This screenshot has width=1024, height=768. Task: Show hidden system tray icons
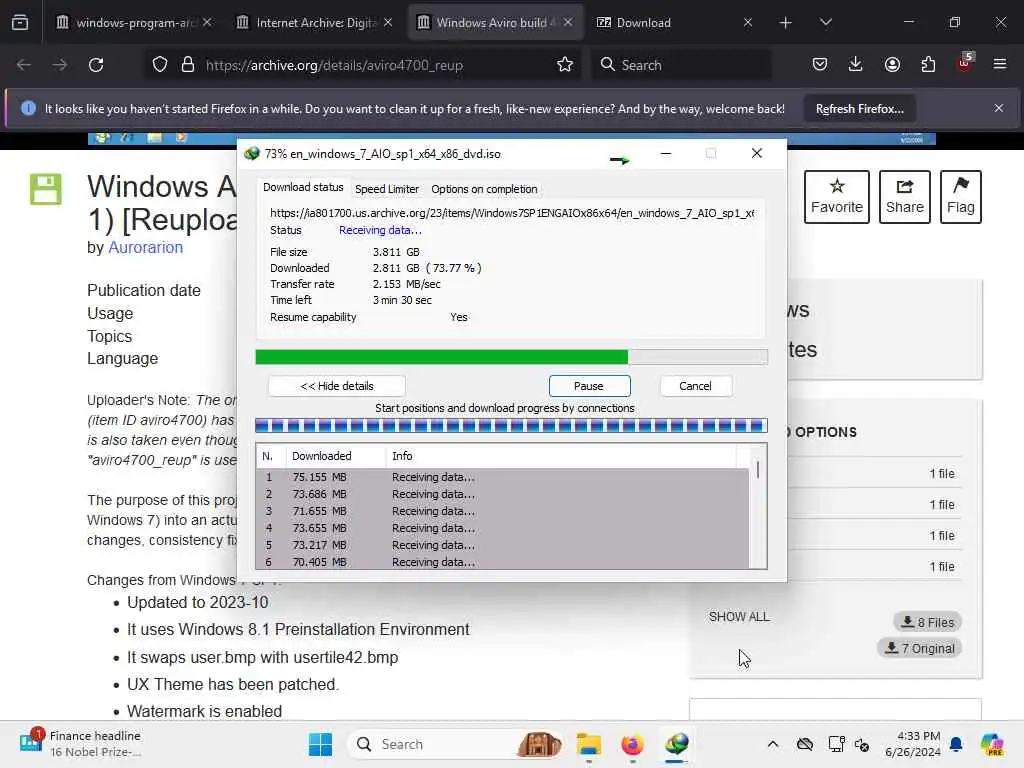[773, 744]
